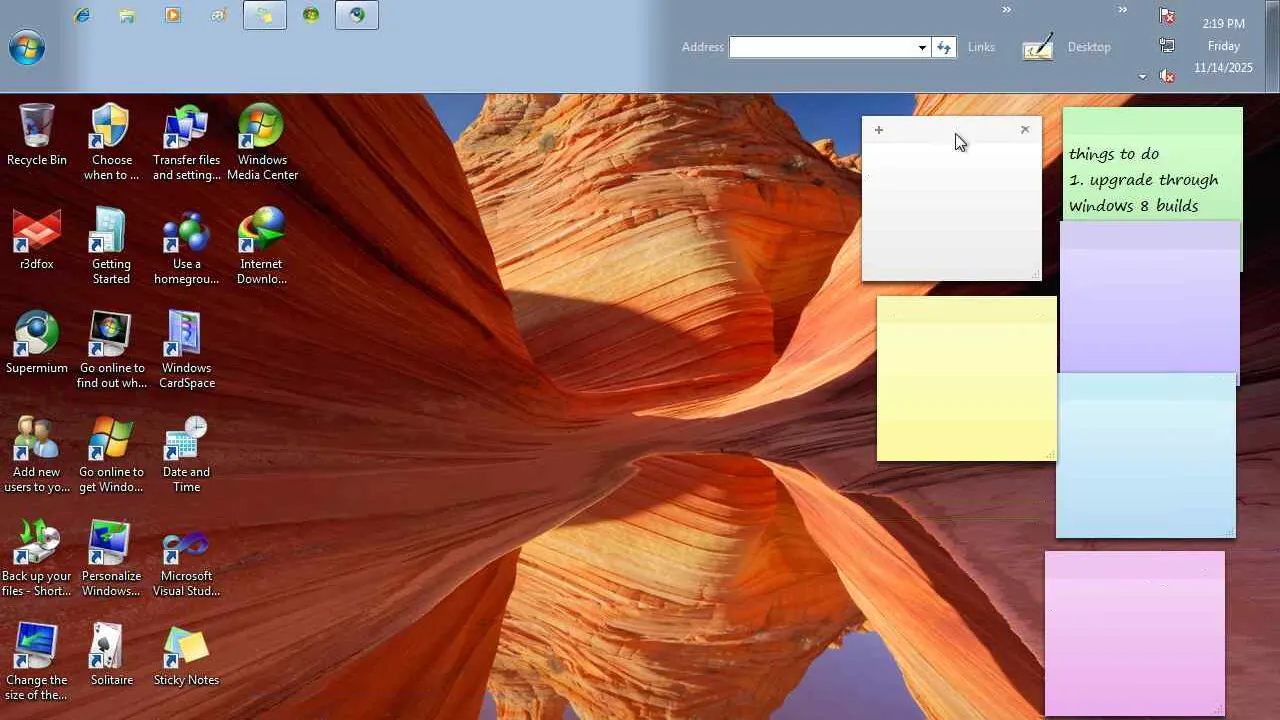Screen dimensions: 1280x720
Task: Select the Sticky Notes desktop shortcut
Action: [x=186, y=656]
